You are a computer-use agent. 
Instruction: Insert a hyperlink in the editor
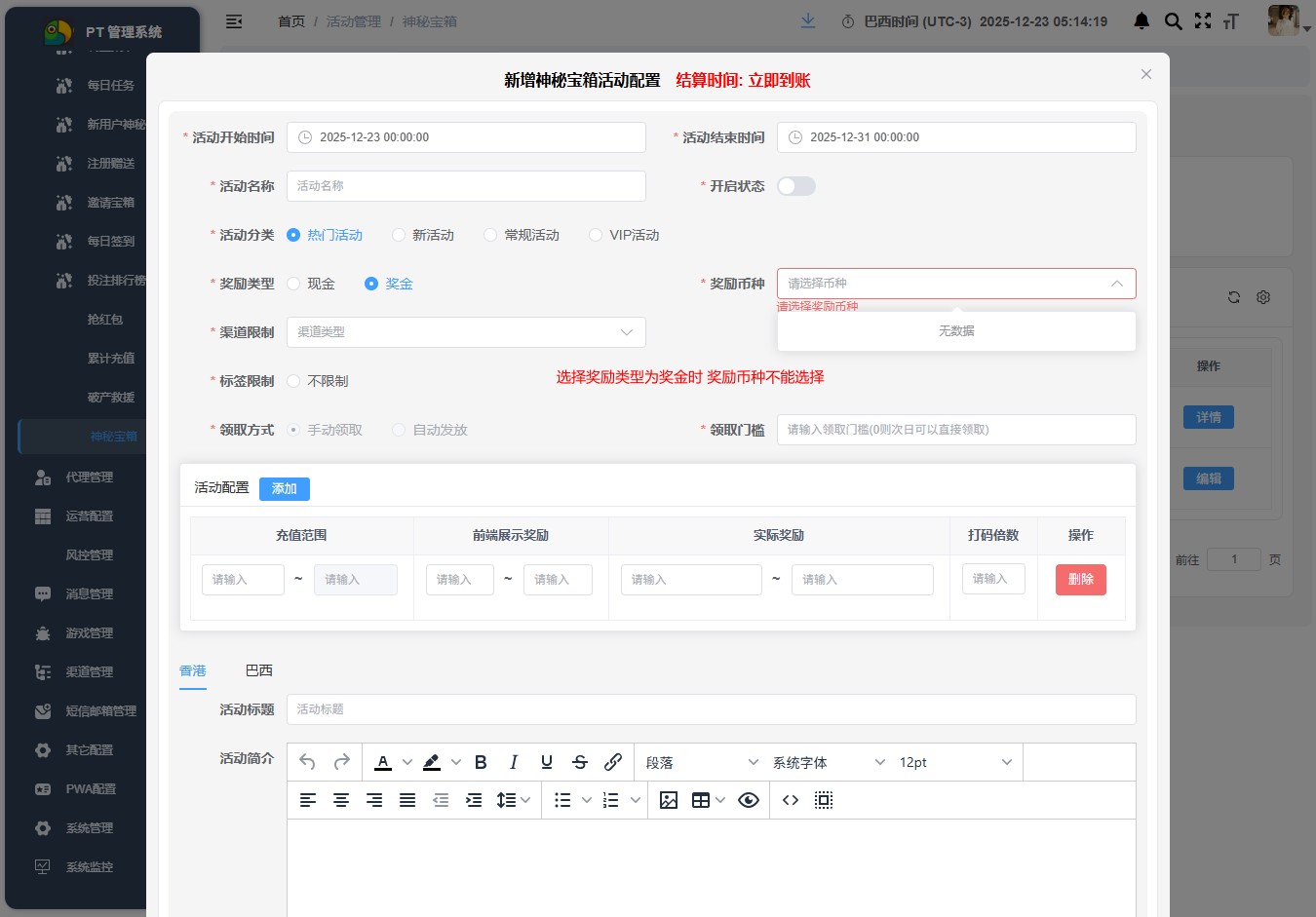tap(613, 762)
